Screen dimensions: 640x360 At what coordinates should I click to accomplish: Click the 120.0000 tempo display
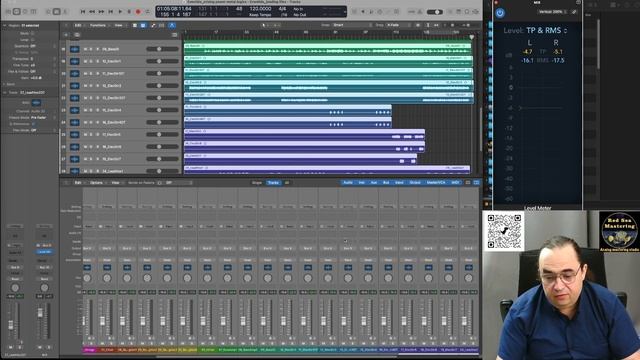pos(260,9)
